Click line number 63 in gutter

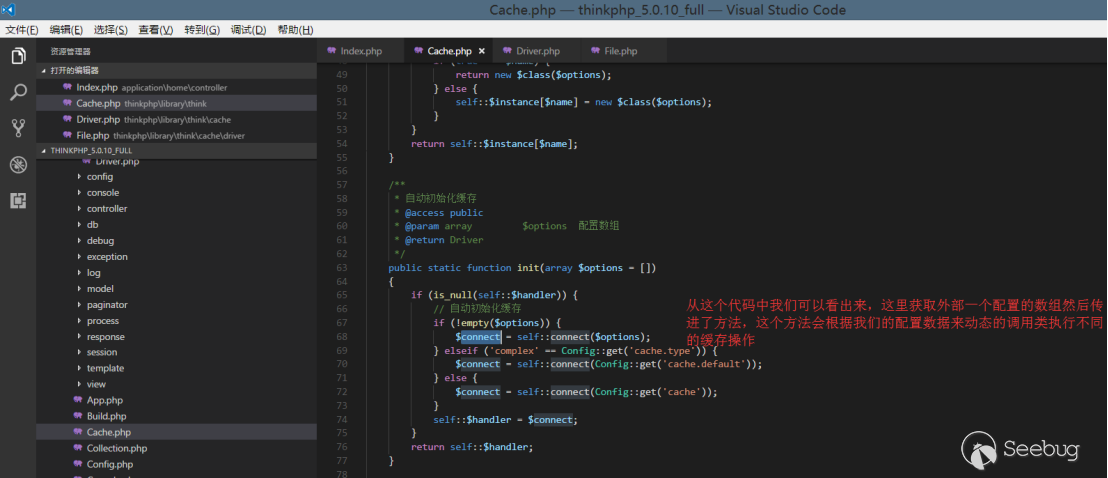[x=341, y=268]
